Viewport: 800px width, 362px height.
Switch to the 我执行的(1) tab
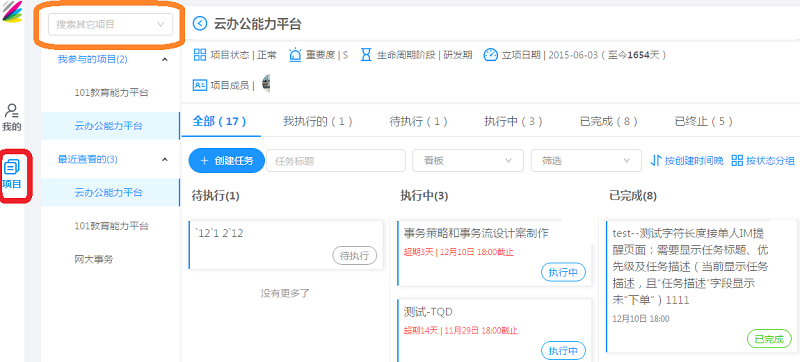pos(318,121)
